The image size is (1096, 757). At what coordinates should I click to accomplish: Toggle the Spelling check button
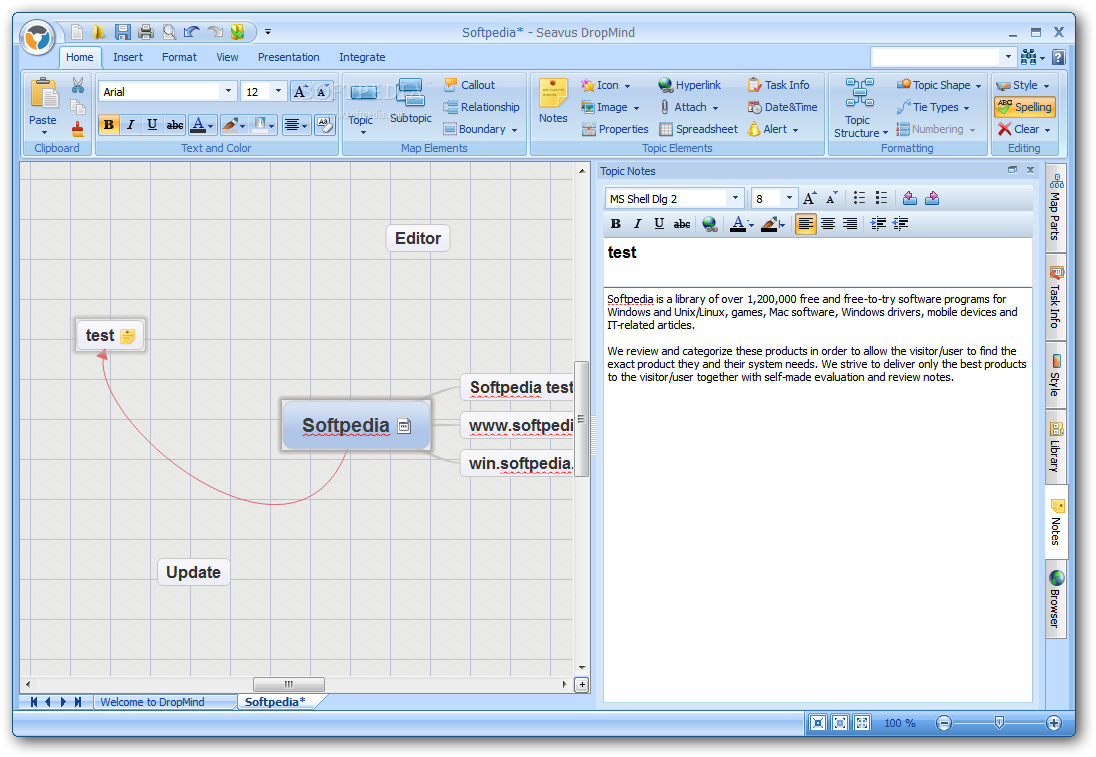(1024, 107)
